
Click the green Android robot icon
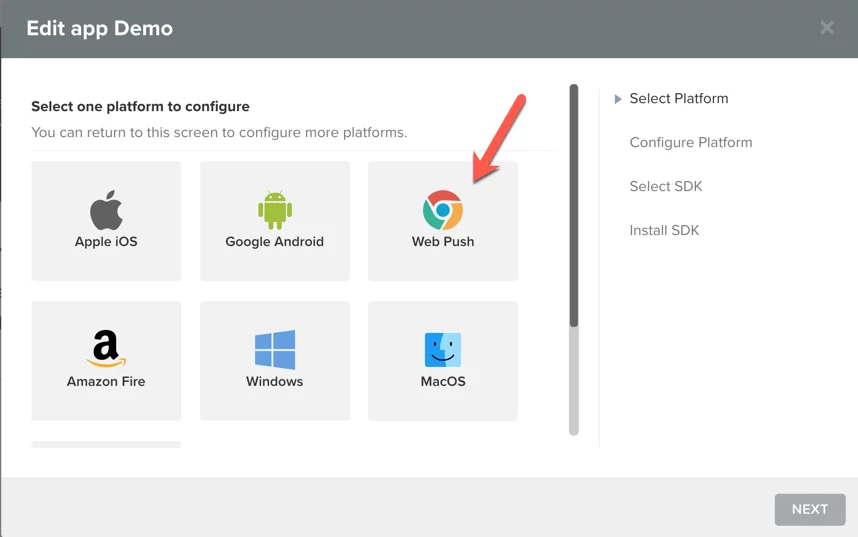click(x=275, y=210)
